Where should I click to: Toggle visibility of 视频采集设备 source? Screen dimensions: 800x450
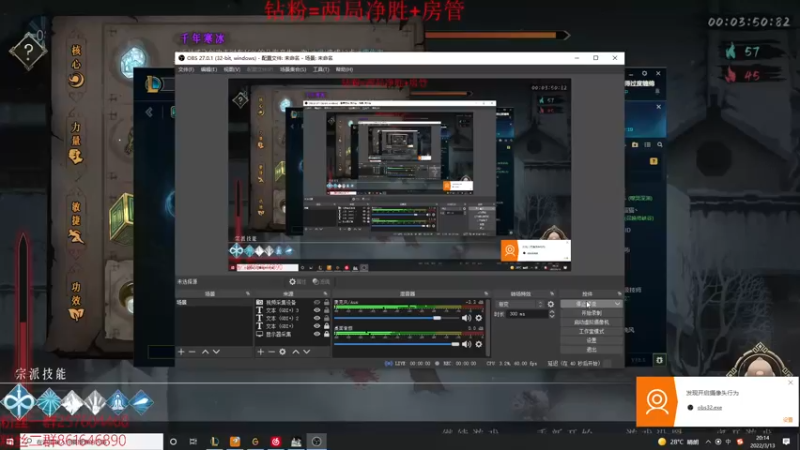coord(317,303)
